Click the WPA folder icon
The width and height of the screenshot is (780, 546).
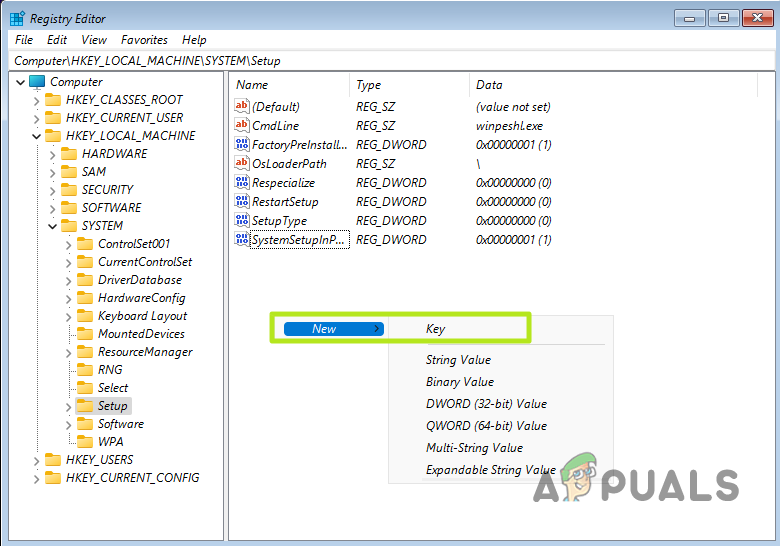(85, 442)
